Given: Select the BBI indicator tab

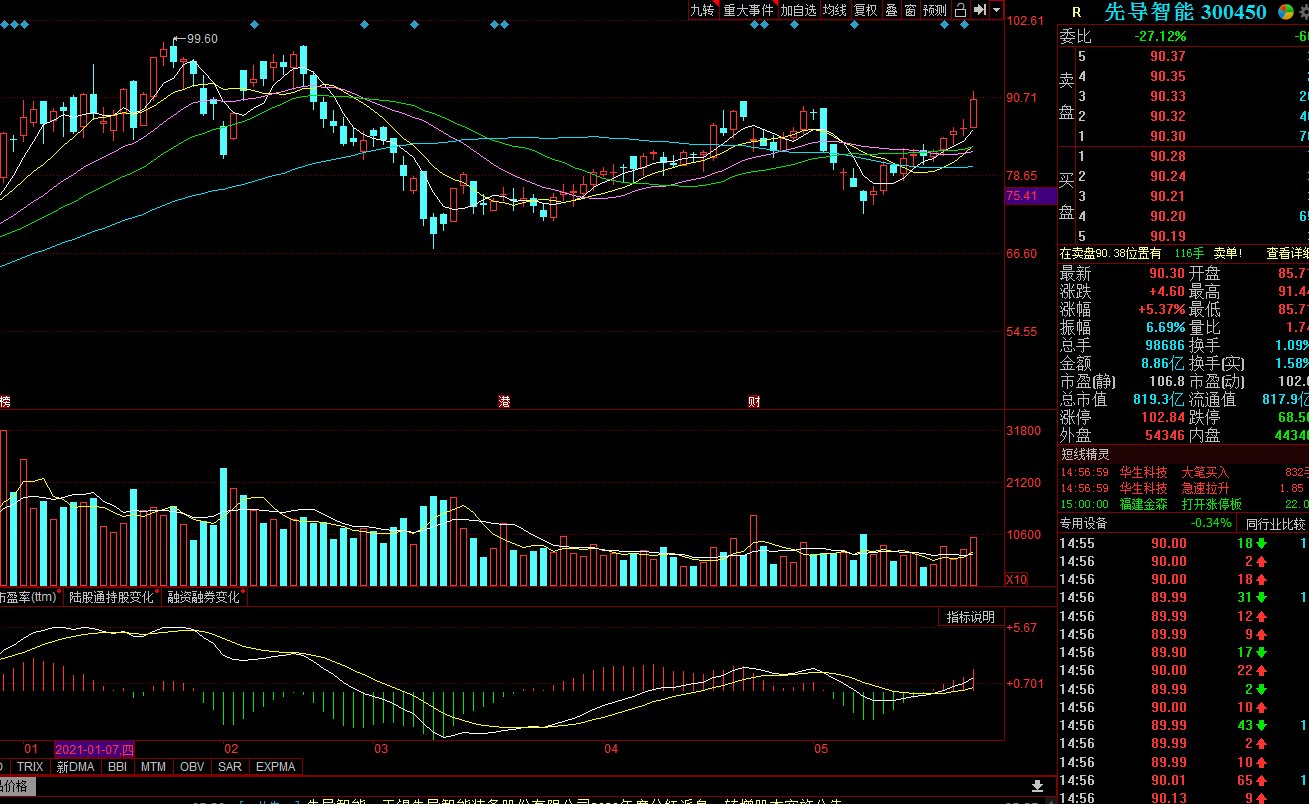Looking at the screenshot, I should 117,767.
